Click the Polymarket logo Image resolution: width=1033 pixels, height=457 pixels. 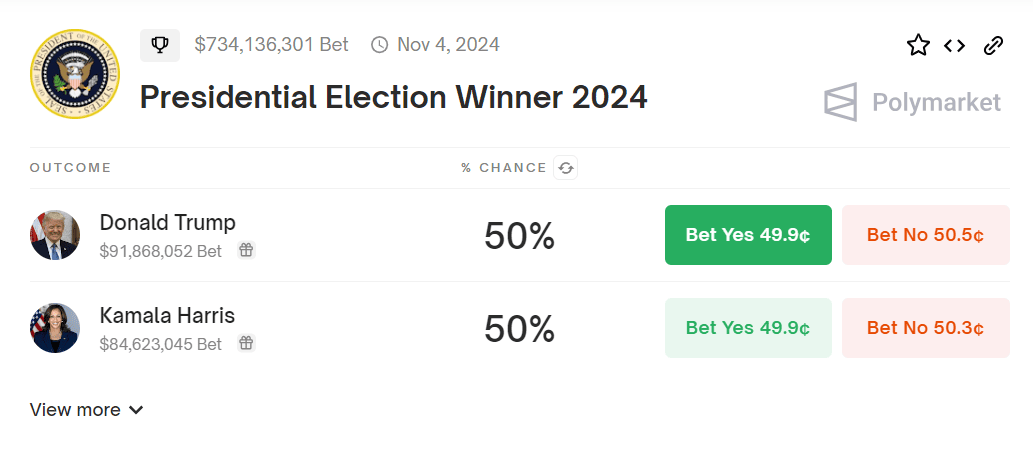pos(912,102)
